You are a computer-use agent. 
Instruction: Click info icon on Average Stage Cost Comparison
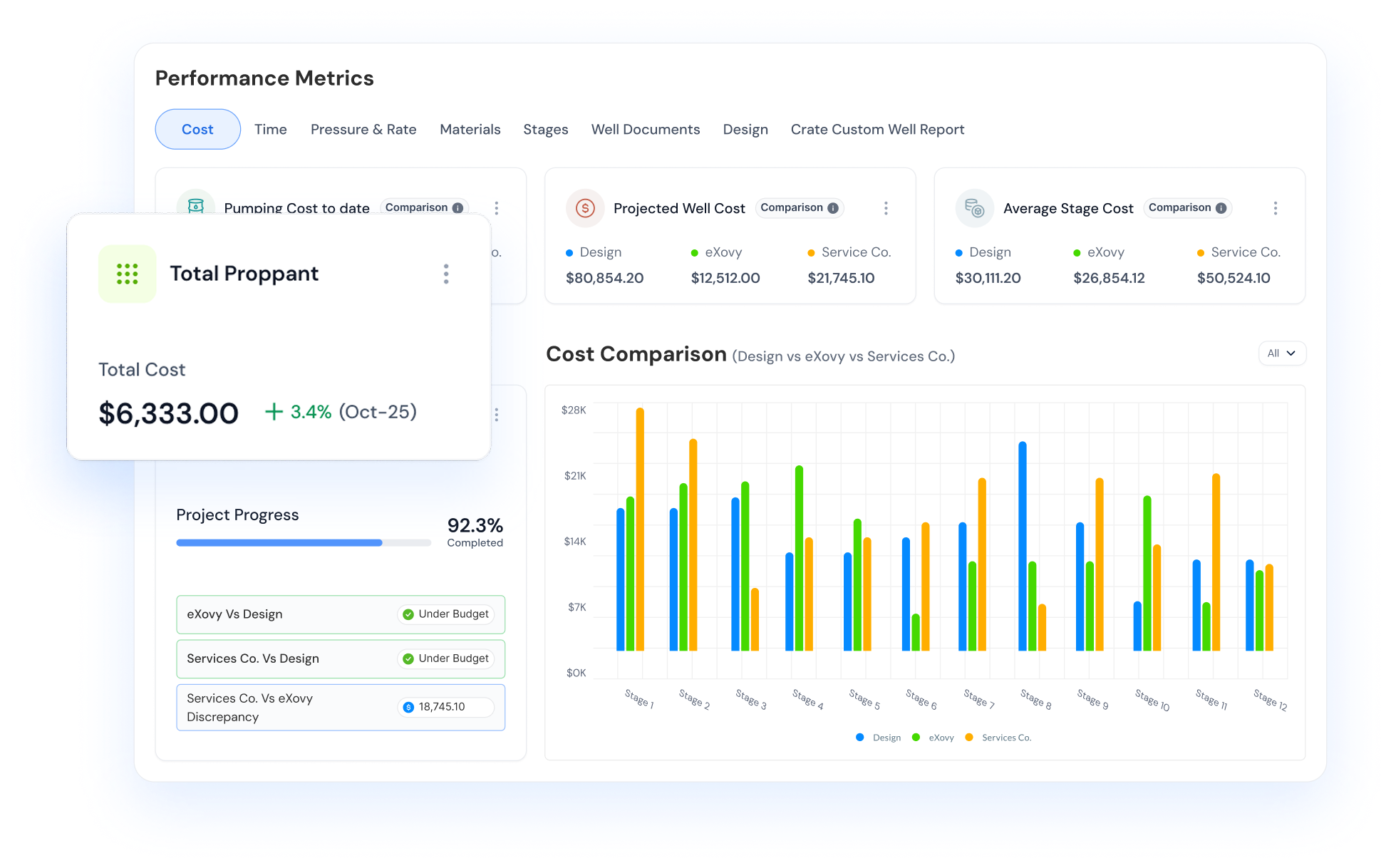point(1221,208)
